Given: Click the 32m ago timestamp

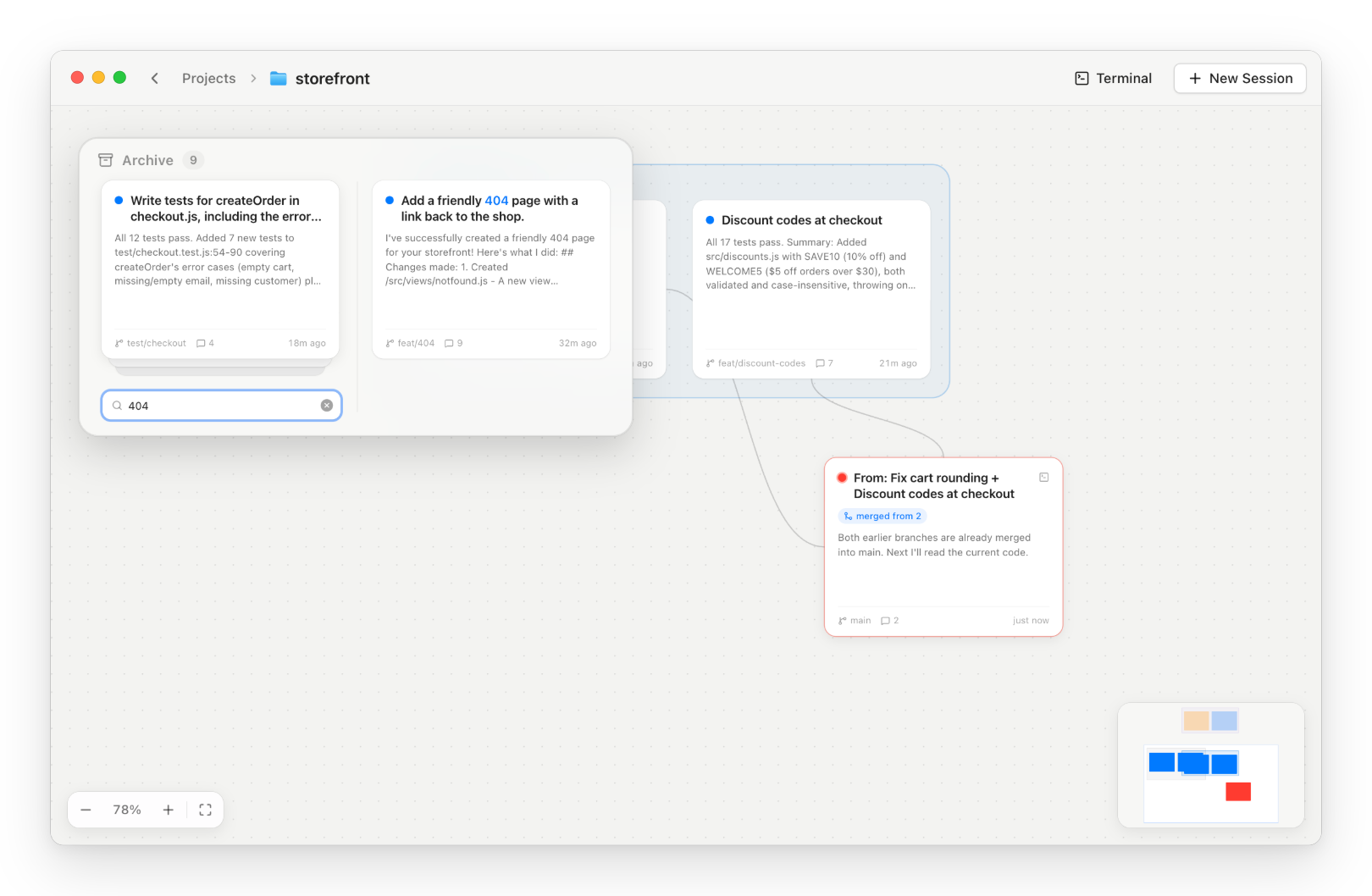Looking at the screenshot, I should [x=578, y=343].
